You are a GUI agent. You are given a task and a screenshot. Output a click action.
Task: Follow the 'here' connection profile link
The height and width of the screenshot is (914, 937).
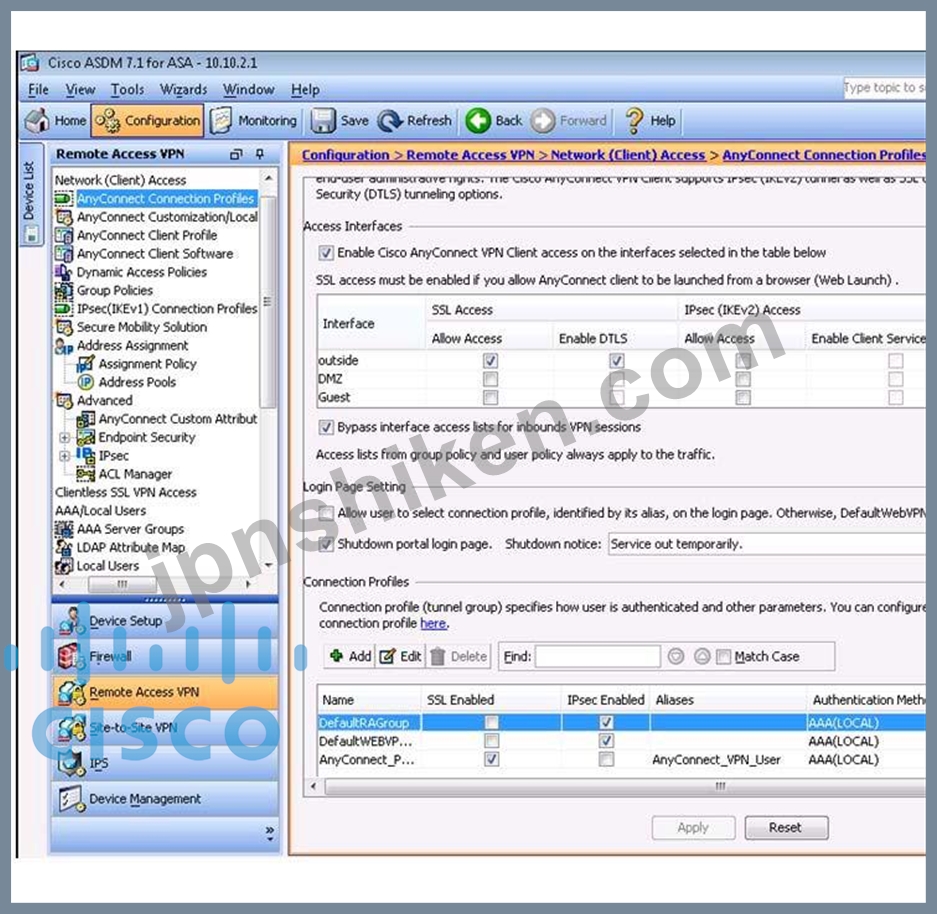click(433, 624)
